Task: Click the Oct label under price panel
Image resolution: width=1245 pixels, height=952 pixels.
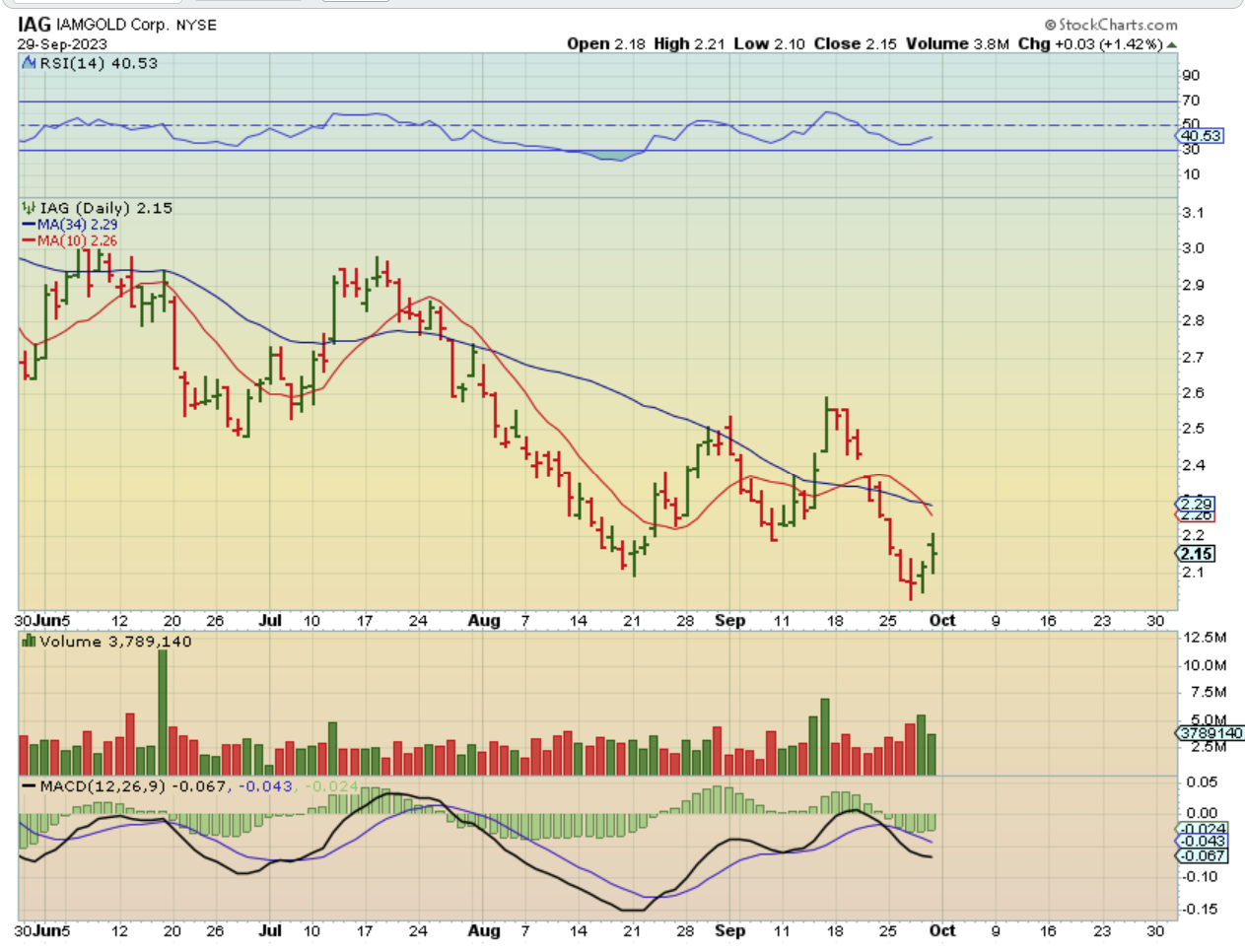Action: click(942, 621)
